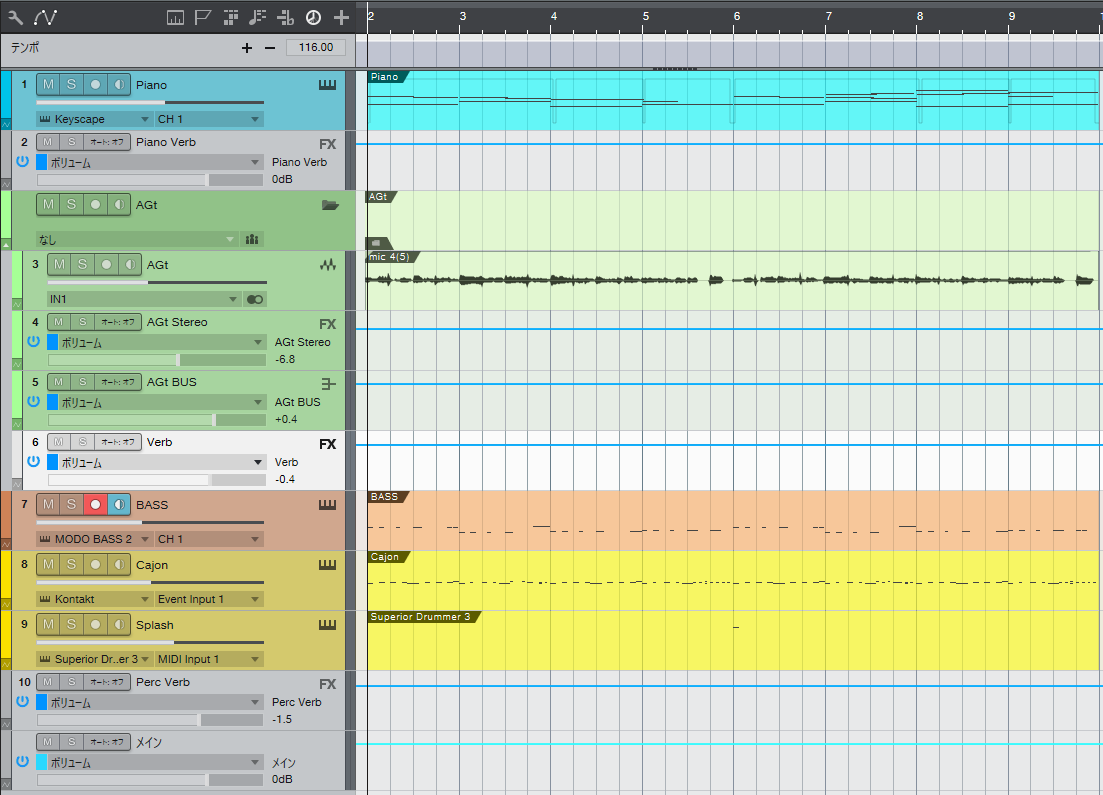Click the Splash track keyboard instrument icon

(327, 625)
